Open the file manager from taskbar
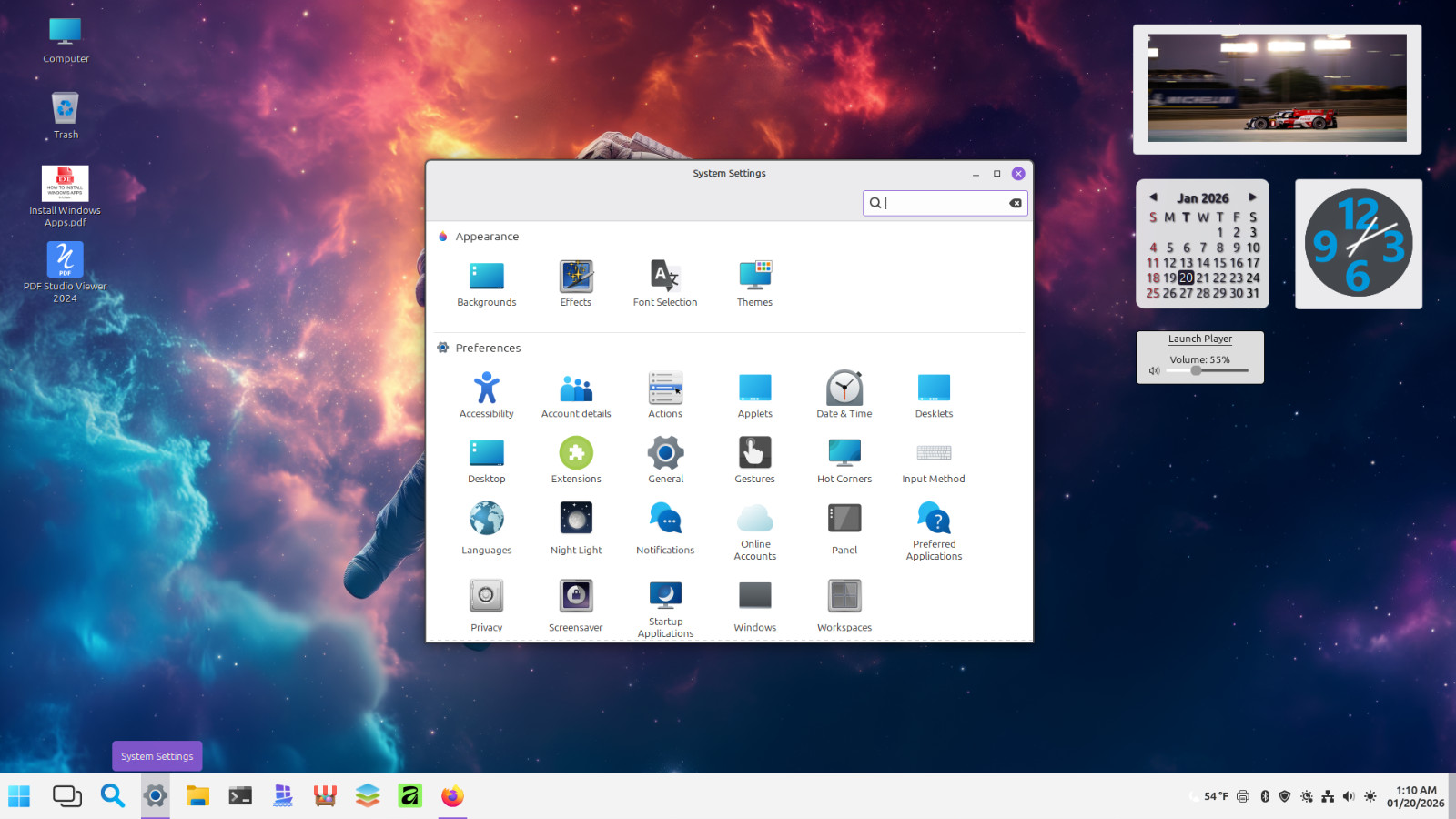The width and height of the screenshot is (1456, 819). [197, 796]
